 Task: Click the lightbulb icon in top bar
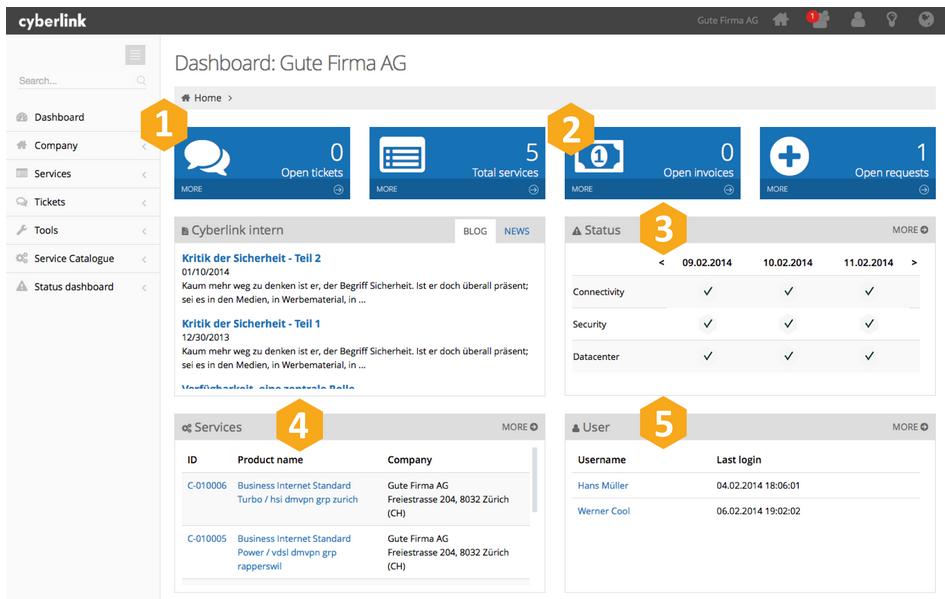point(891,20)
